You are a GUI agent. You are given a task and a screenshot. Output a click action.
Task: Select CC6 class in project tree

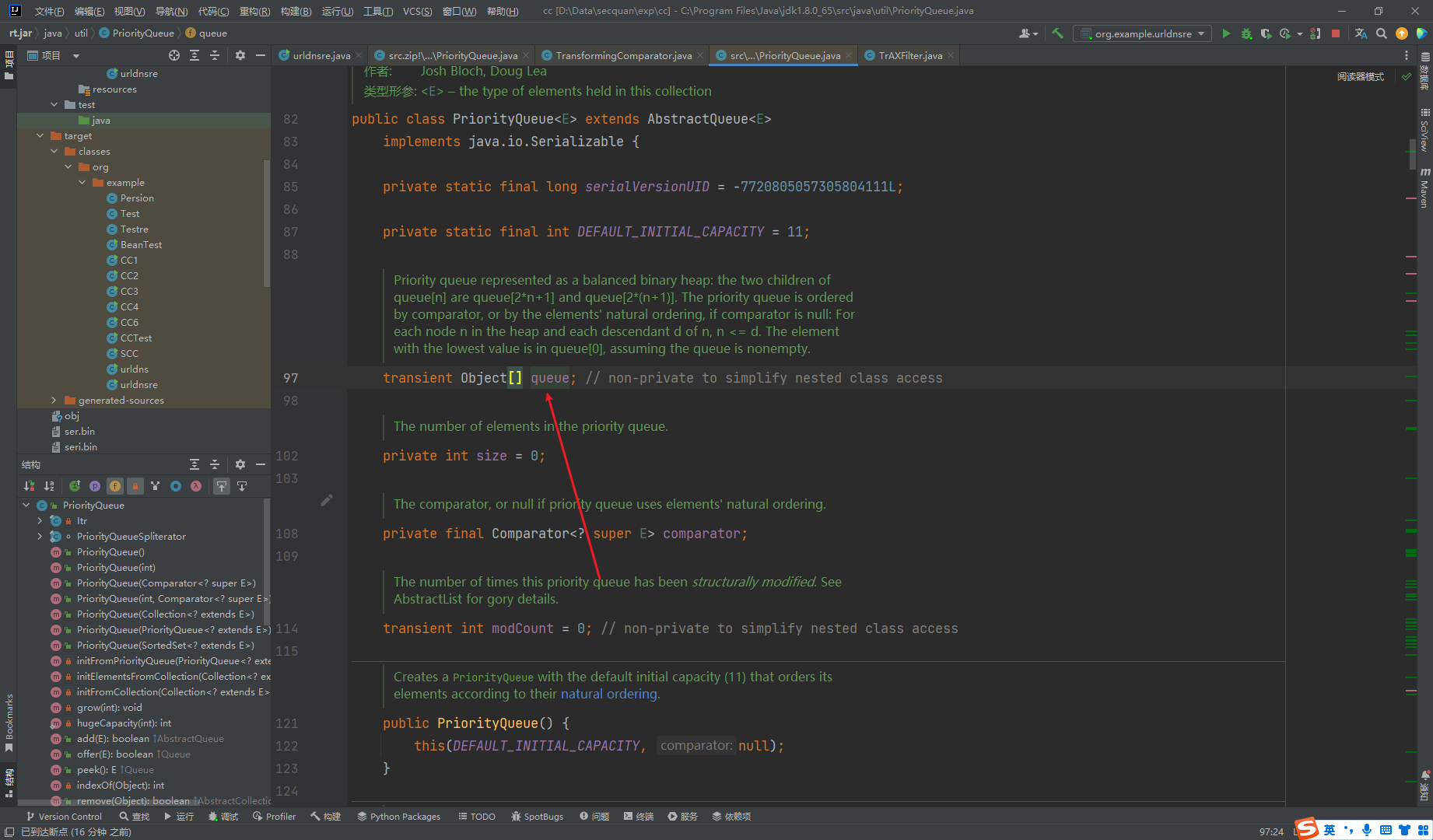129,322
